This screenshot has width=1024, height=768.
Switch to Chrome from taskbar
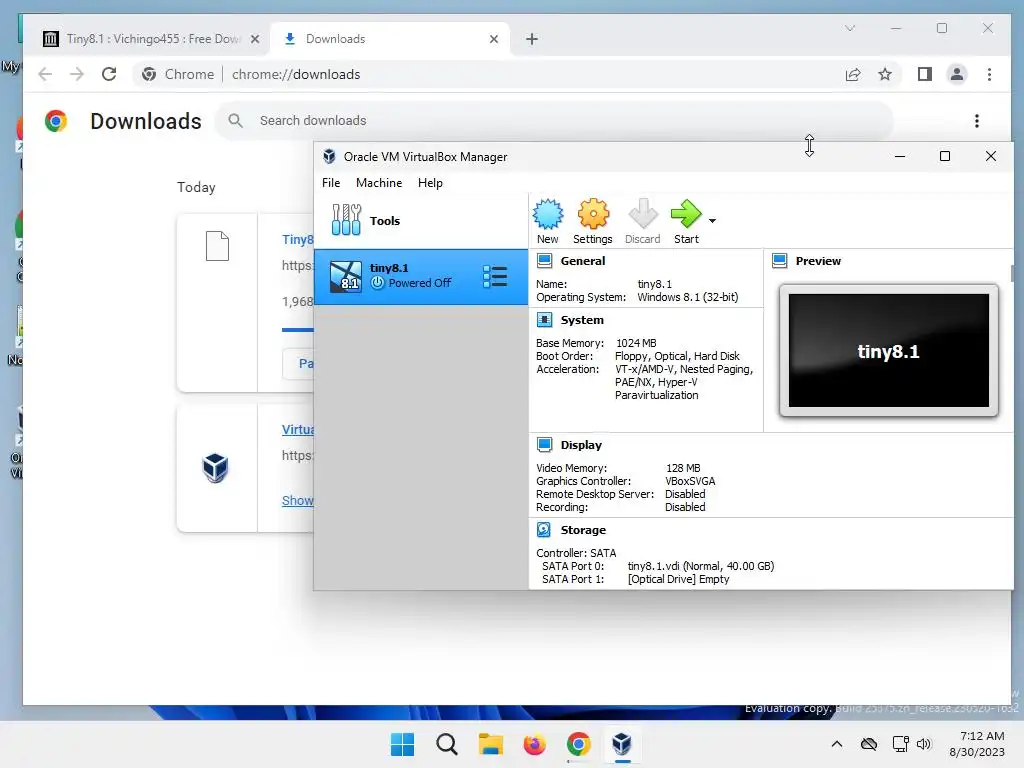tap(579, 744)
